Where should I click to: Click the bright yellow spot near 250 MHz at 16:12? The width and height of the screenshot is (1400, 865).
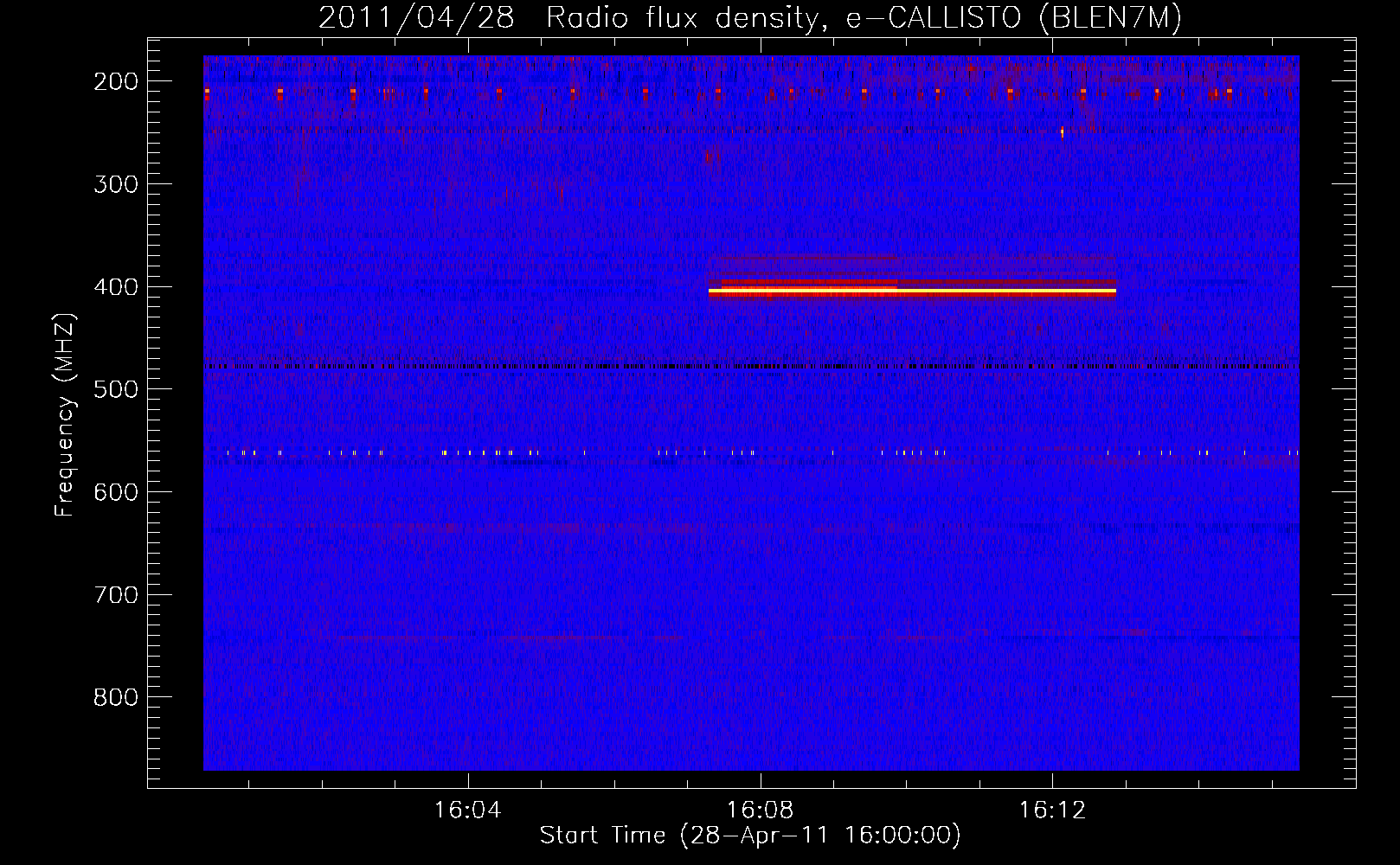coord(1062,132)
